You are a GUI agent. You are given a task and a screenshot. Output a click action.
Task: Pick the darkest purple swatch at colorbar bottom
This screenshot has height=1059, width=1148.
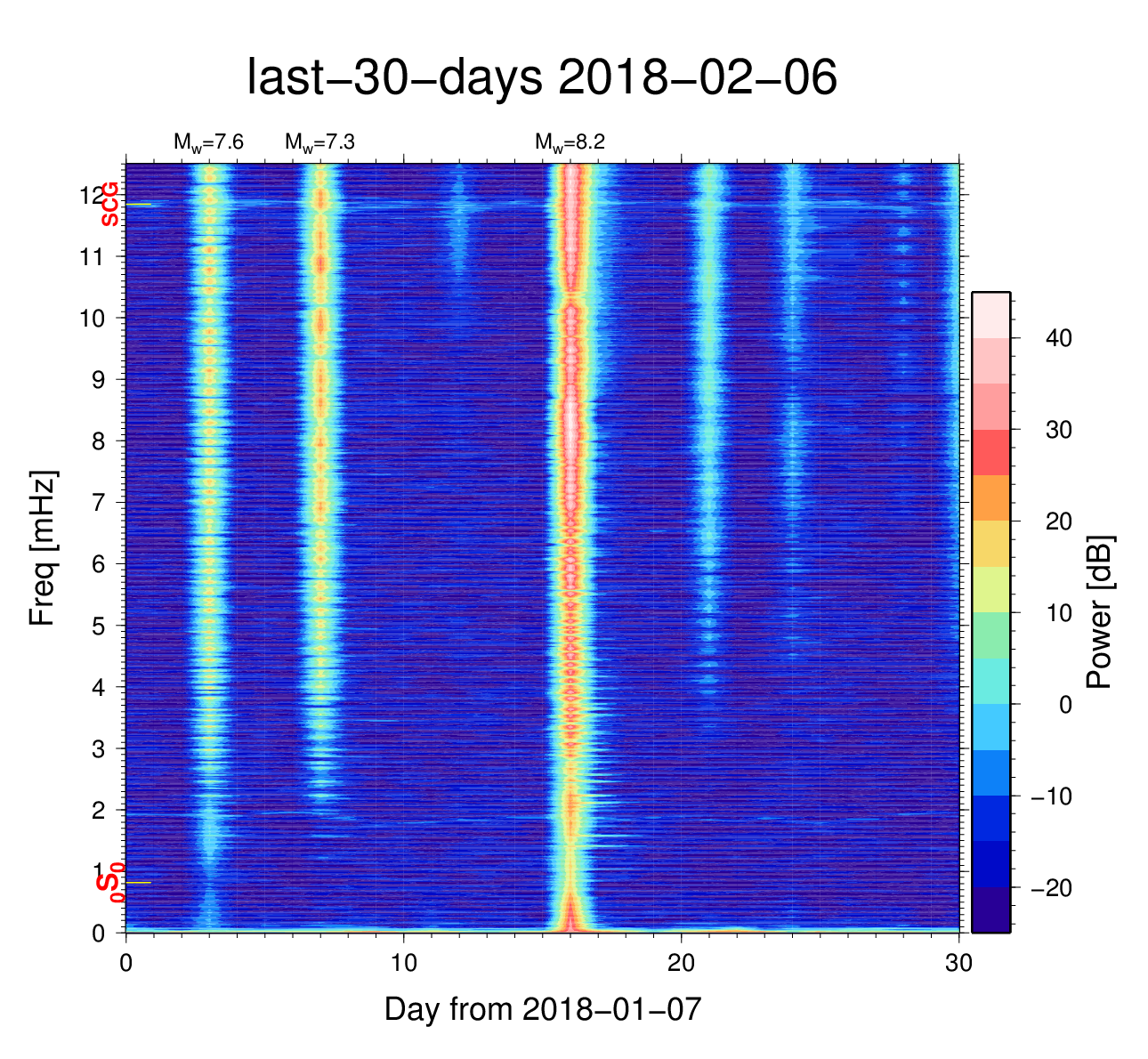click(990, 909)
